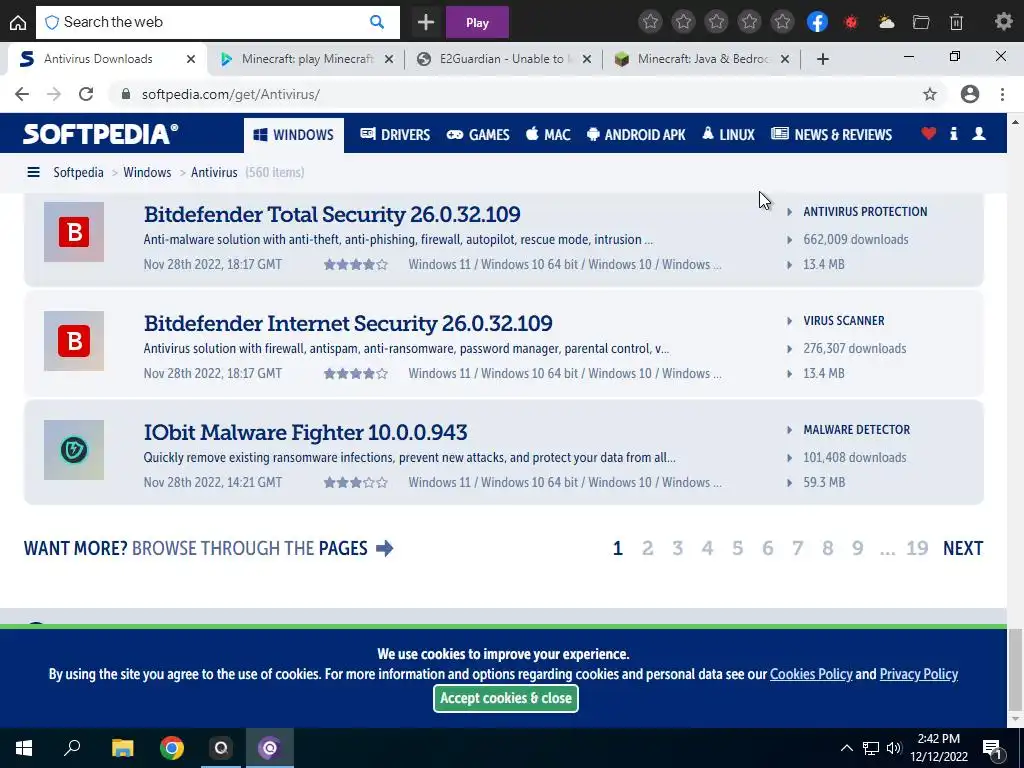Screen dimensions: 1024x768
Task: Click the address bar URL field
Action: click(522, 94)
